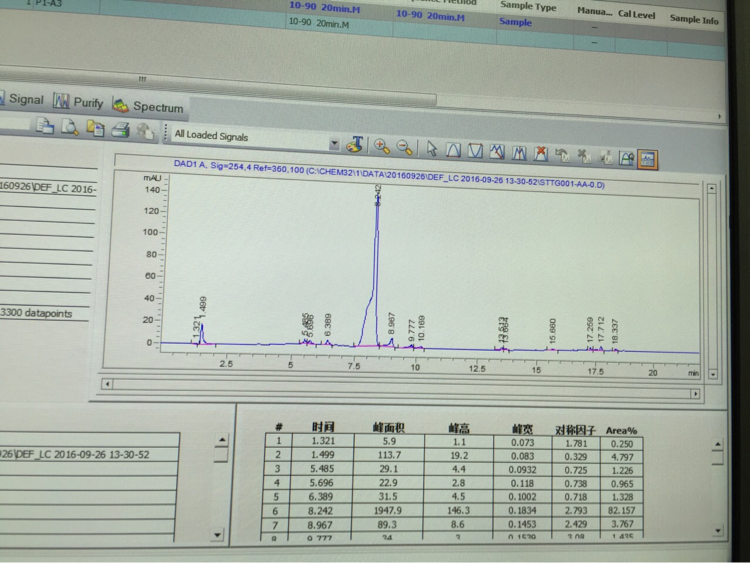Click the down arrow of the chromatogram vertical scrollbar
Screen dimensions: 750x563
[x=713, y=374]
